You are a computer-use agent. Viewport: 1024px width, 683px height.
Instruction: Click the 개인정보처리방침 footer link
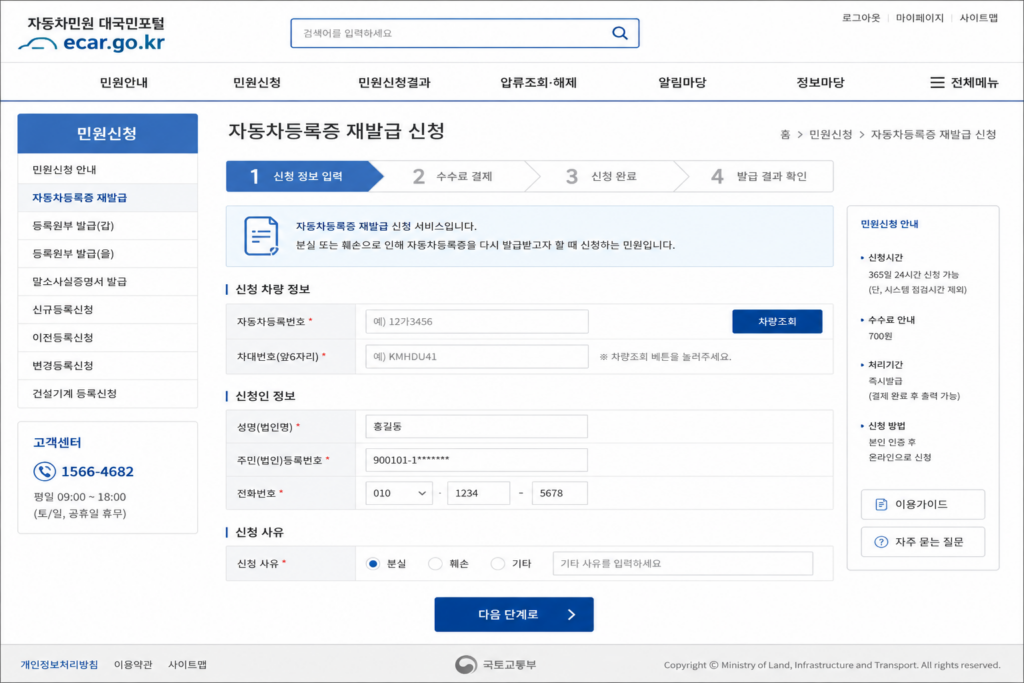[x=59, y=665]
